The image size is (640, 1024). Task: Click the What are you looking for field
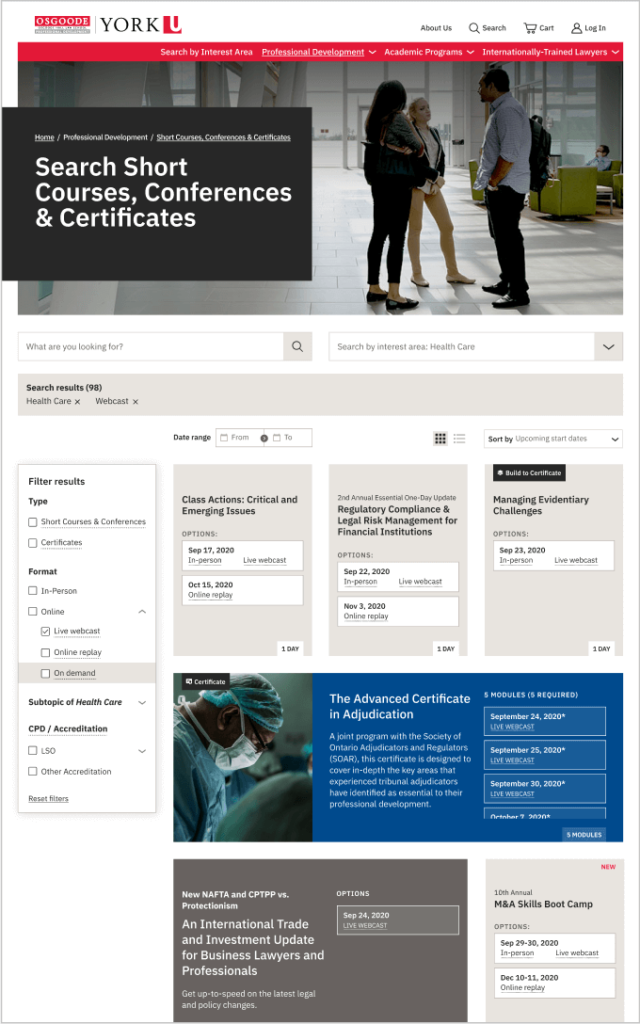click(x=151, y=347)
